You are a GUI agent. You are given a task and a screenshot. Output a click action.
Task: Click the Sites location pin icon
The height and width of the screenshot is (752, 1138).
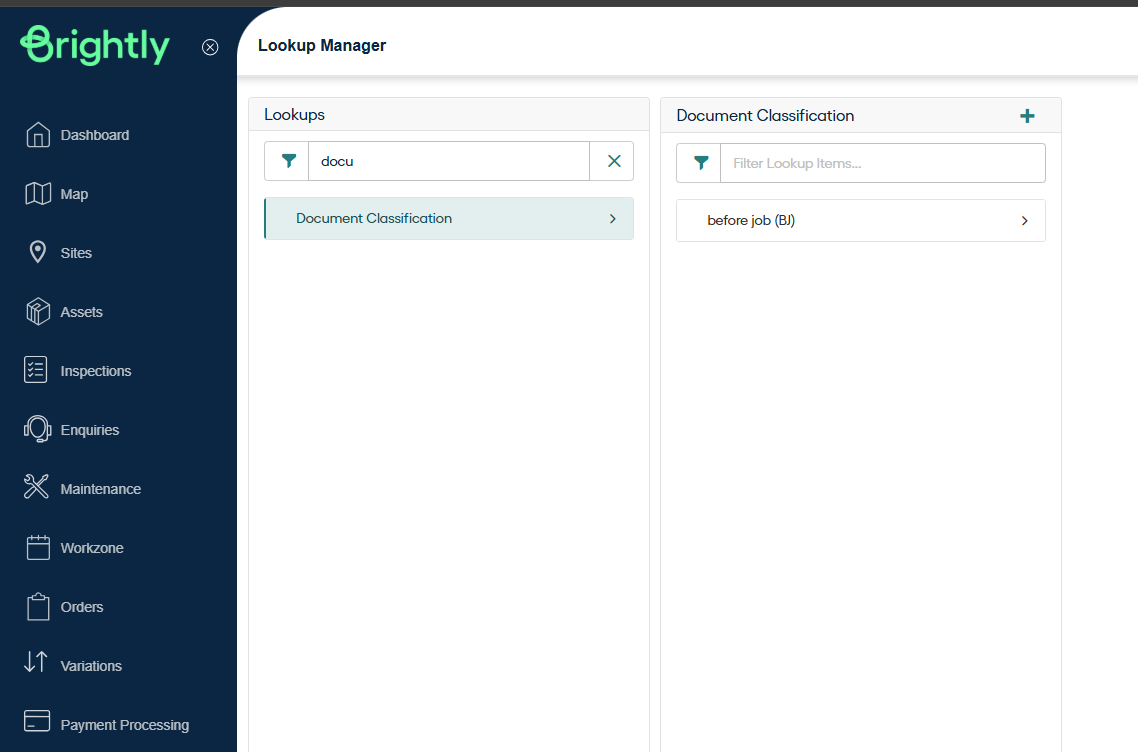tap(37, 253)
